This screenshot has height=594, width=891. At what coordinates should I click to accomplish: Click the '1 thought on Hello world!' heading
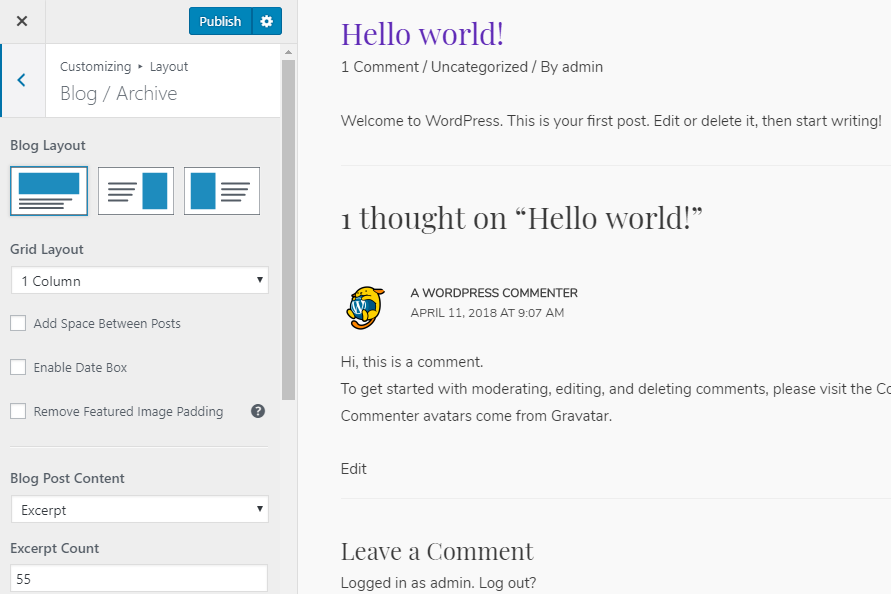tap(522, 218)
